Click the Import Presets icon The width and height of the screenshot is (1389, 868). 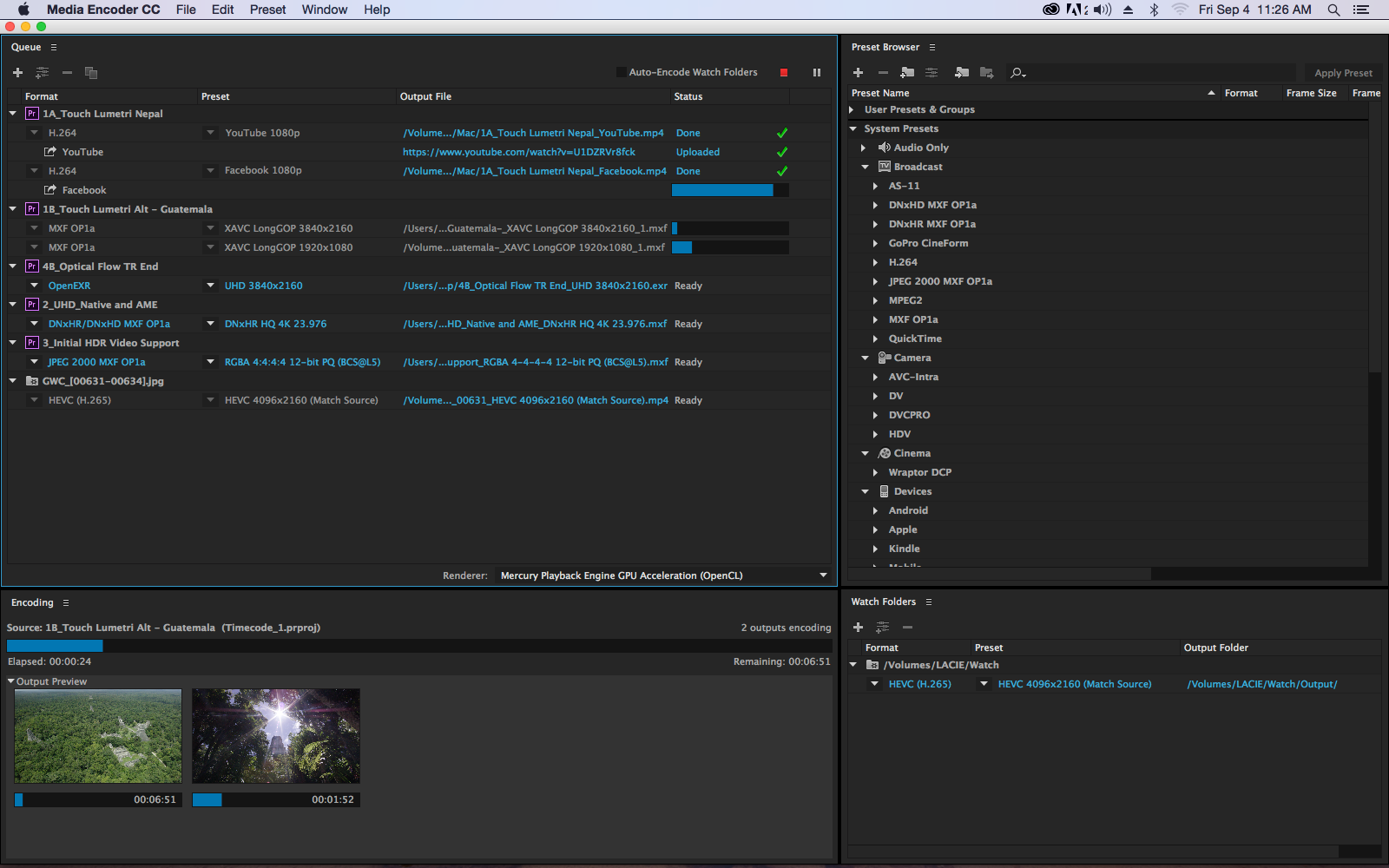[x=962, y=73]
